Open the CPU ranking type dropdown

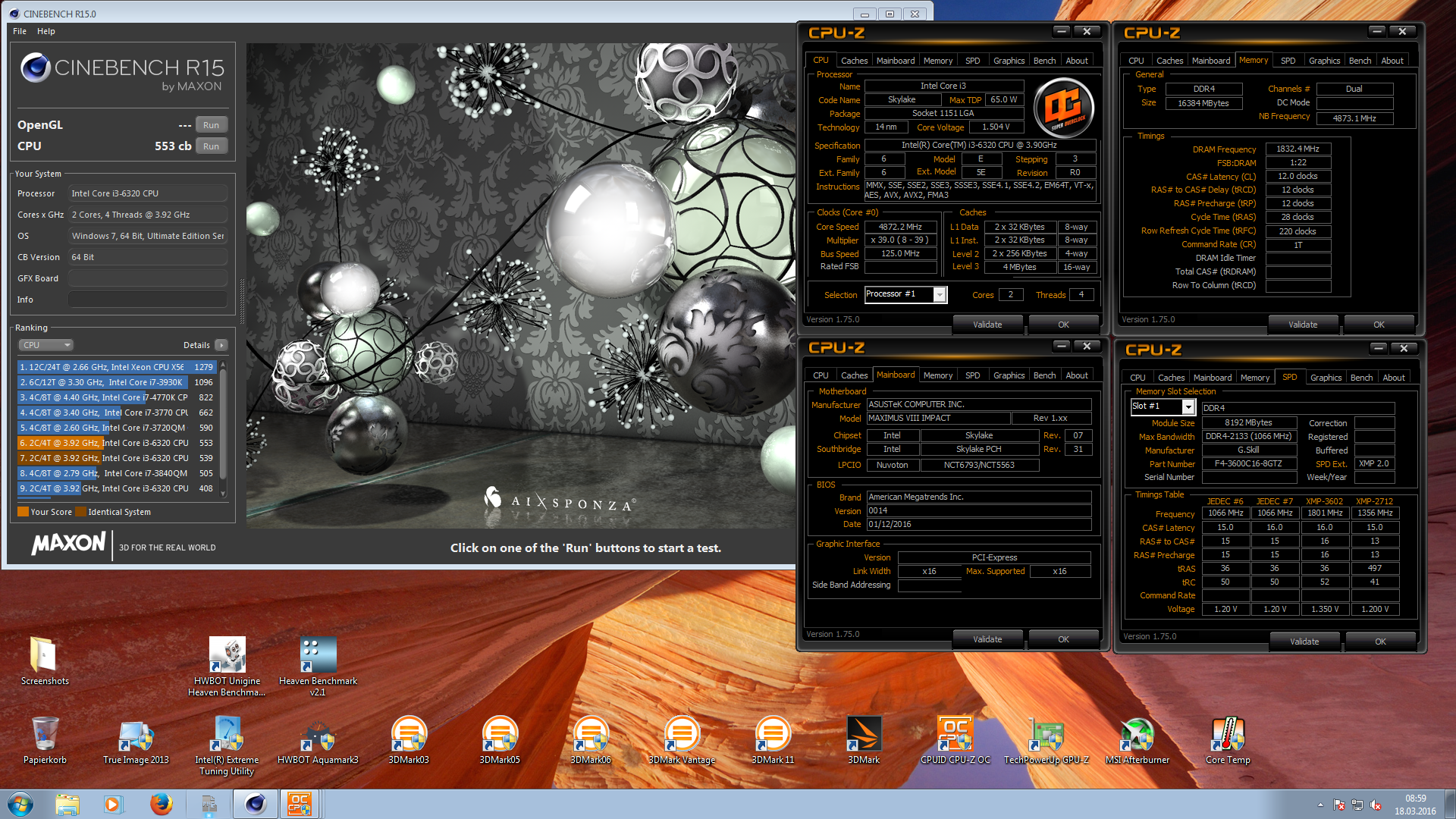45,345
